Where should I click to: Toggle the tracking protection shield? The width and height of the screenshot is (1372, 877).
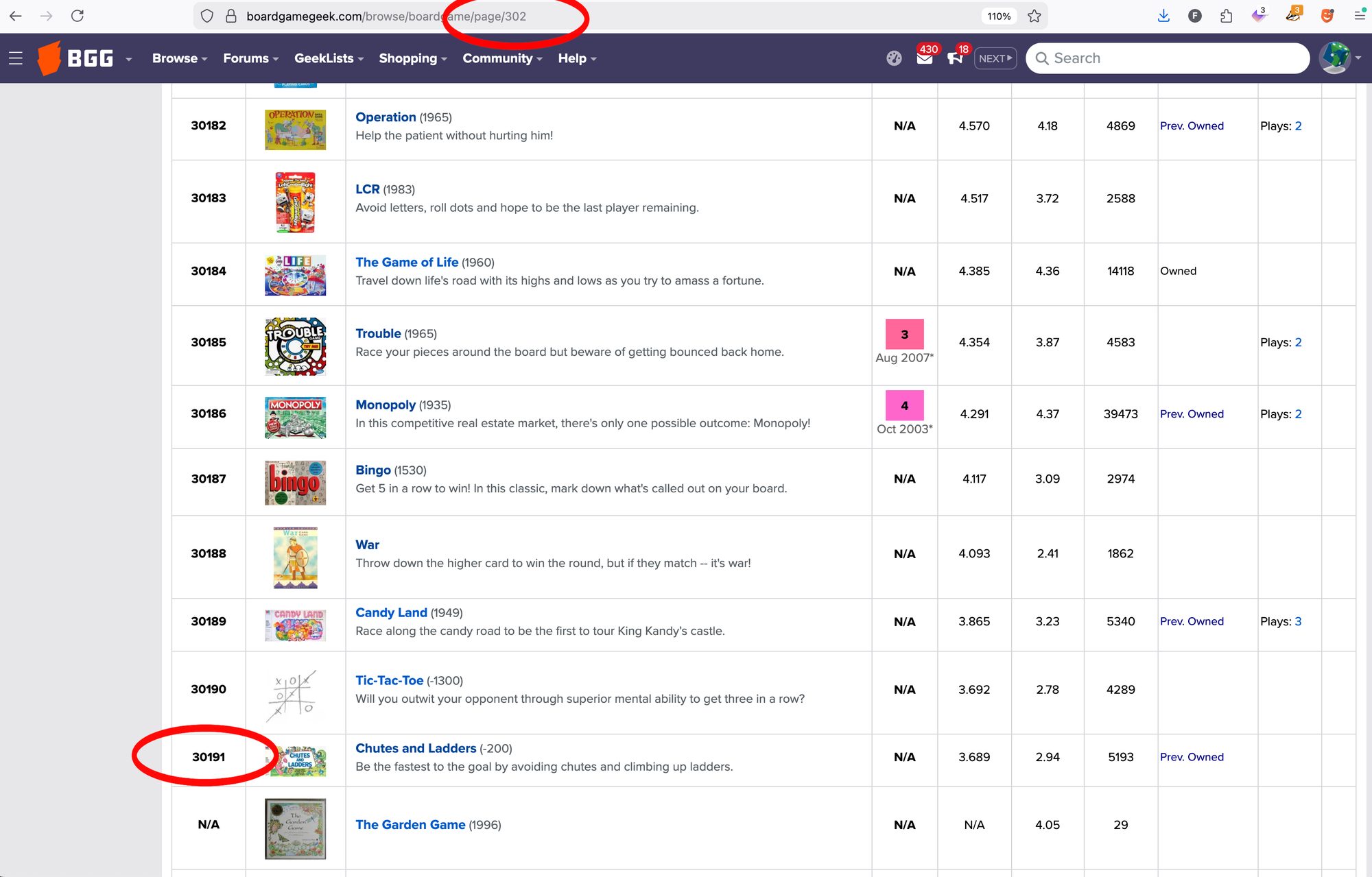click(x=207, y=15)
